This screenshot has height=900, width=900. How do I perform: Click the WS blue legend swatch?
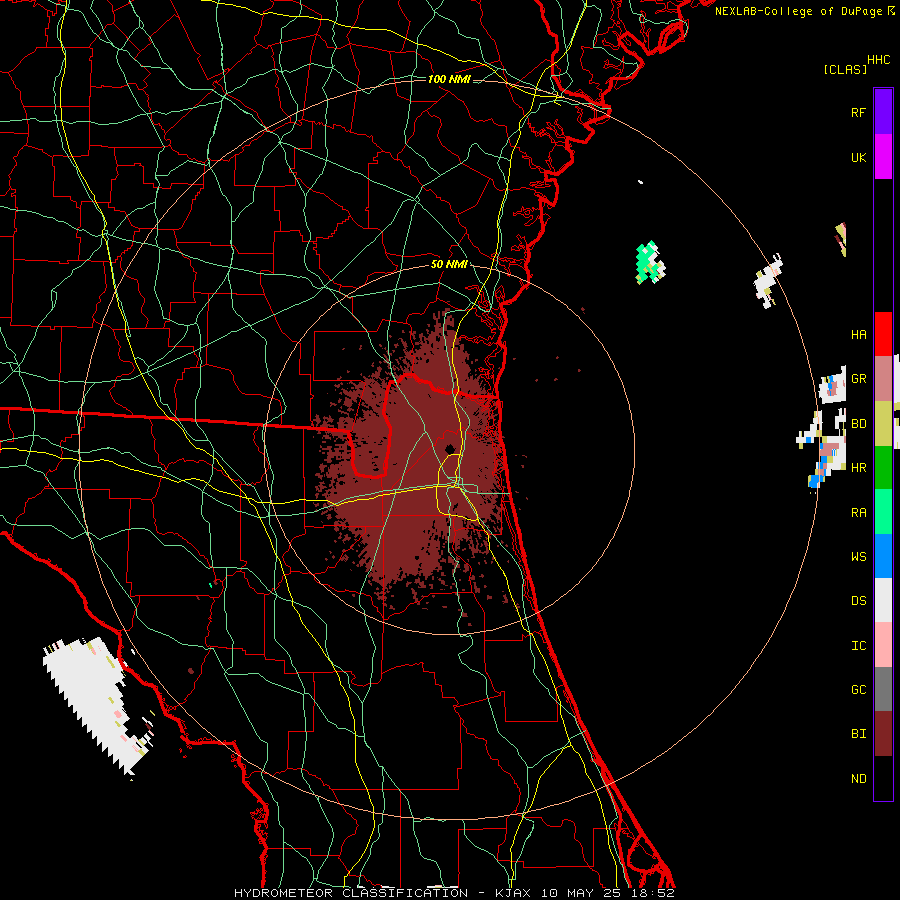pos(883,556)
